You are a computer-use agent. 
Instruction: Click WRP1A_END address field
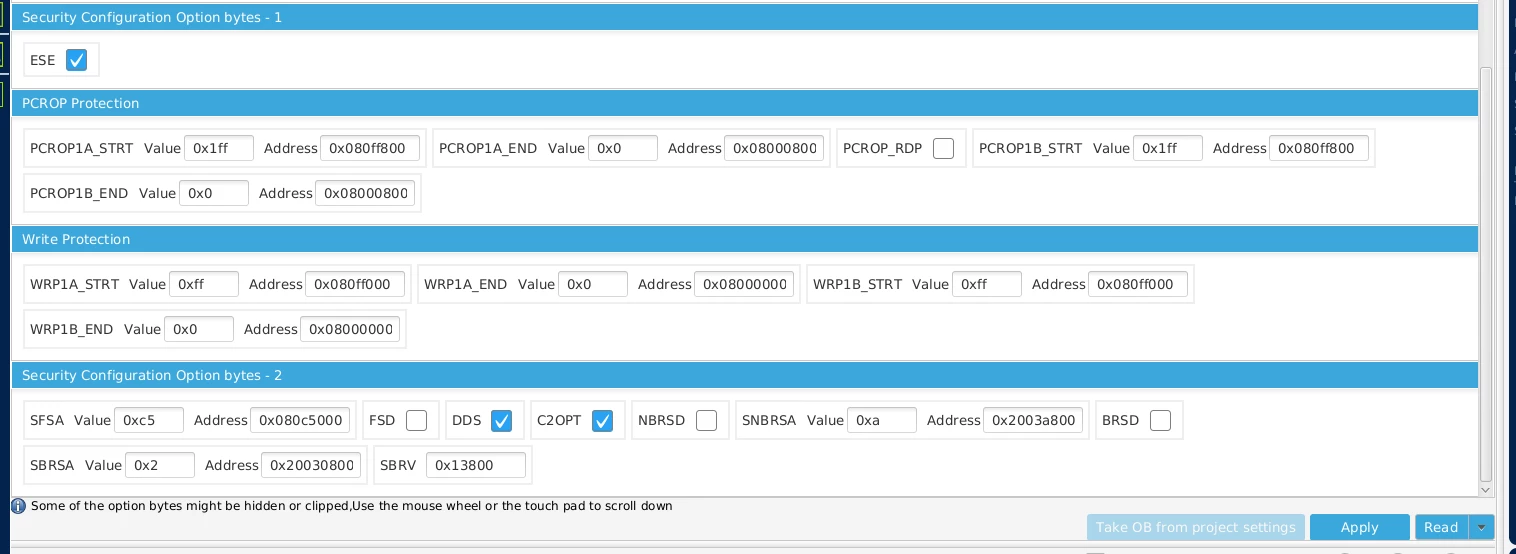[744, 284]
